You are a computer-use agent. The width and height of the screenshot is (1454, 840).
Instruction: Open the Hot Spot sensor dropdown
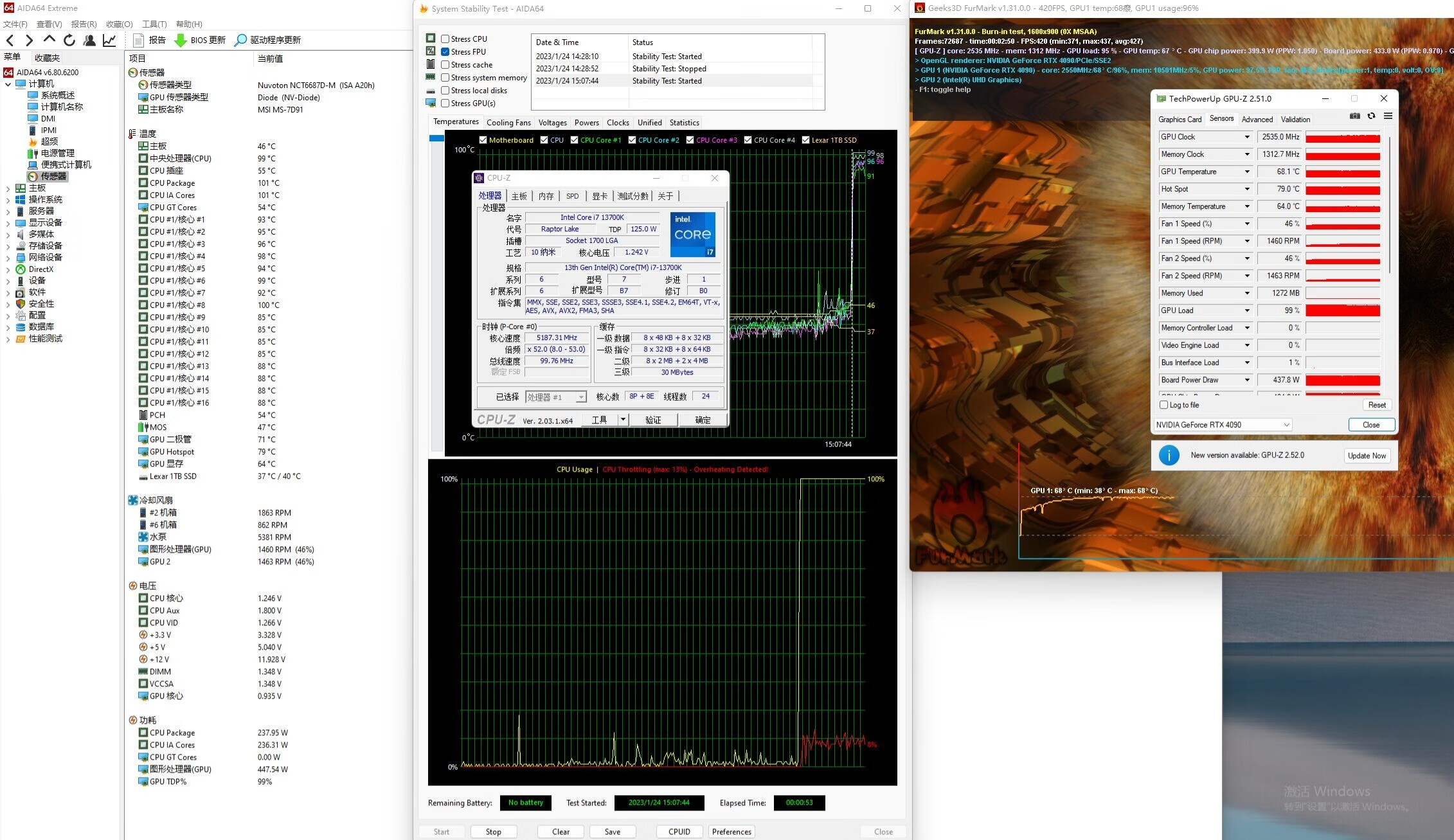(1246, 189)
